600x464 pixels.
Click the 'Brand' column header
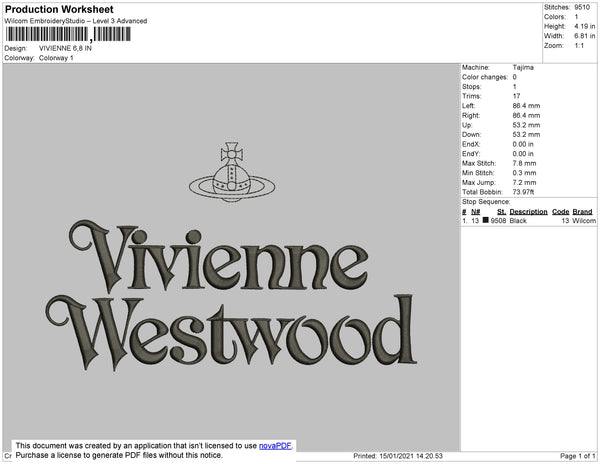coord(582,212)
